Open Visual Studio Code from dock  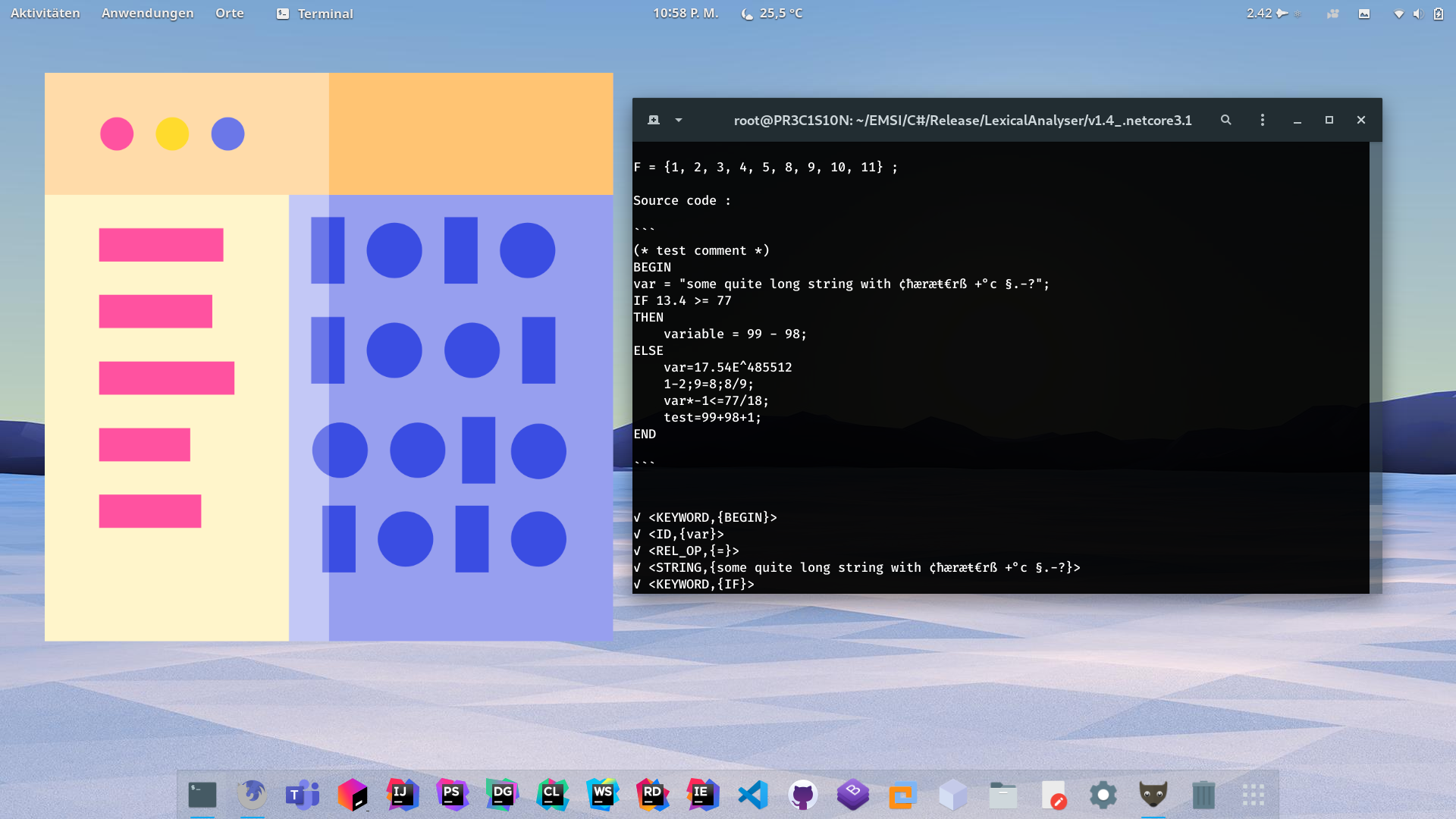click(x=752, y=795)
